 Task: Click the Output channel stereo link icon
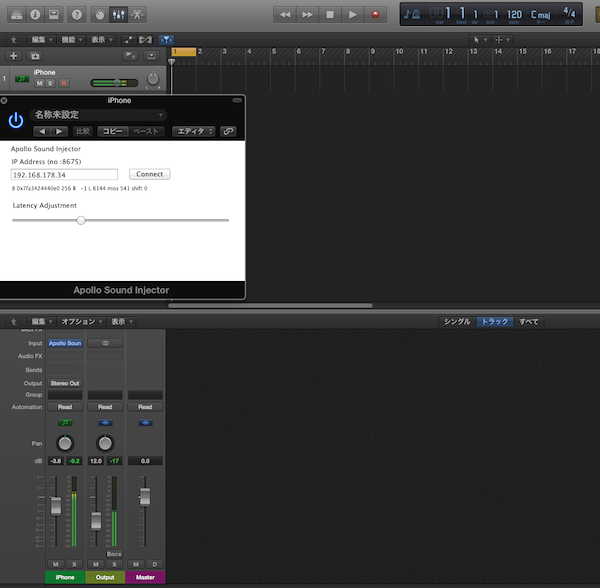(x=105, y=343)
